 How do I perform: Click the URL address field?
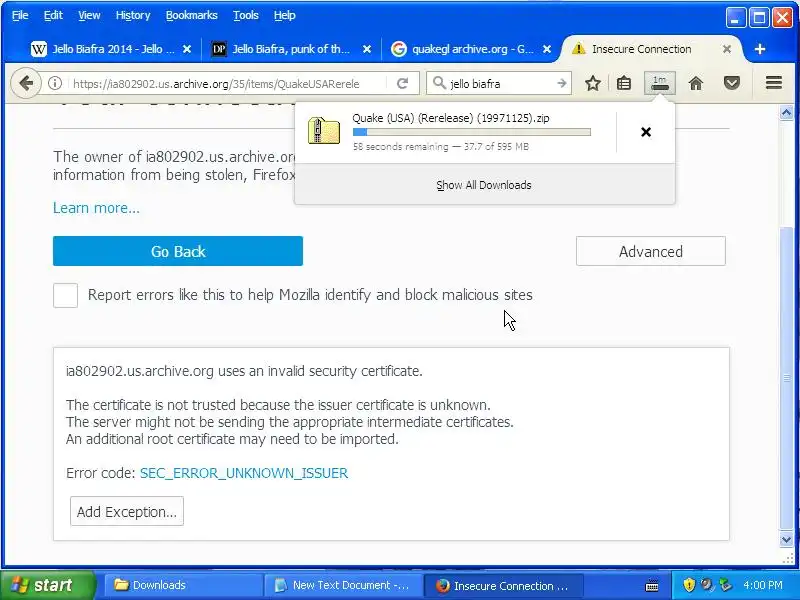[228, 84]
